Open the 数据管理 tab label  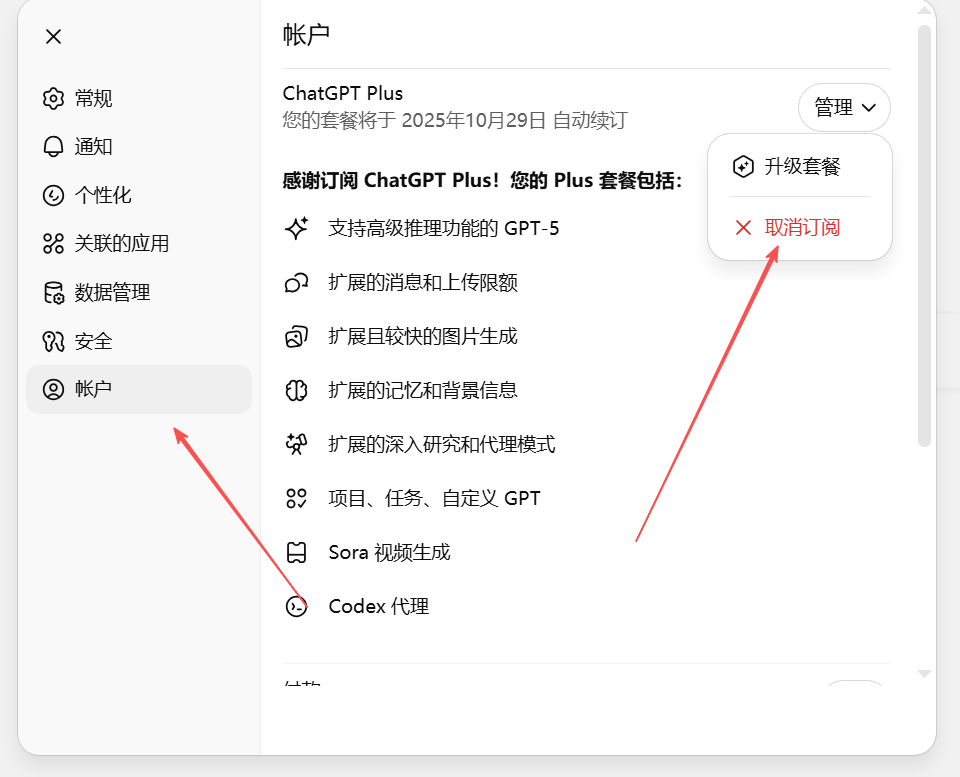pyautogui.click(x=112, y=293)
